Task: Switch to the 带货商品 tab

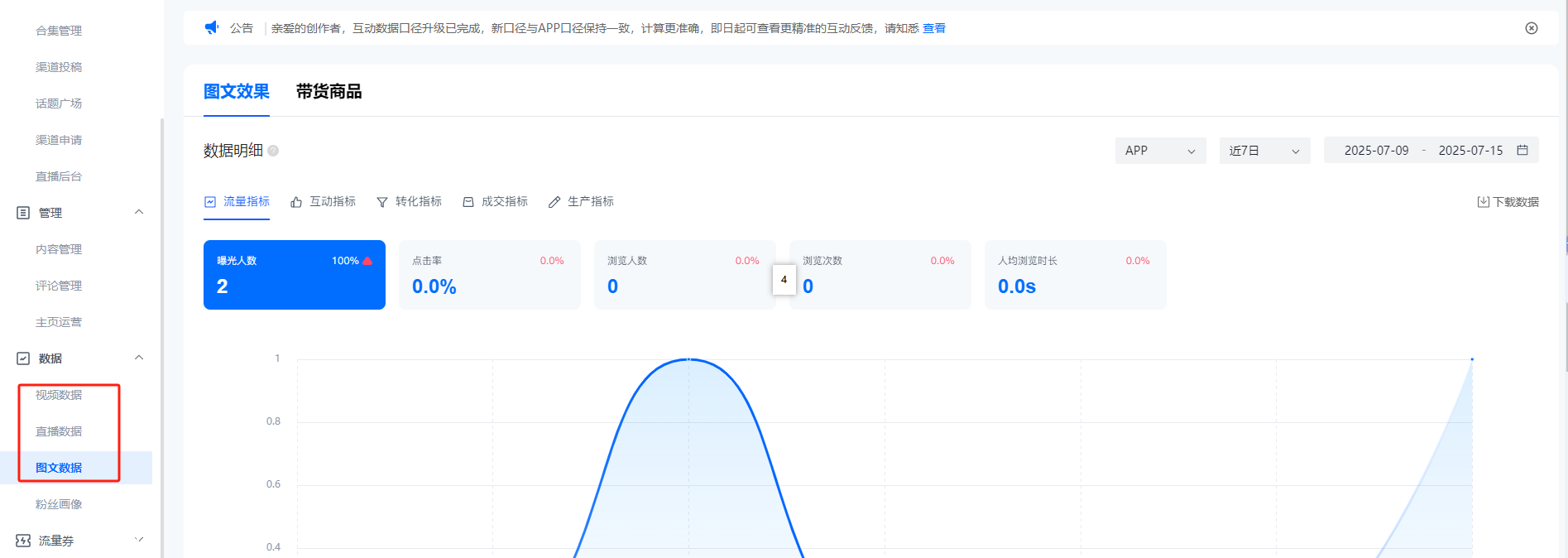Action: tap(328, 91)
